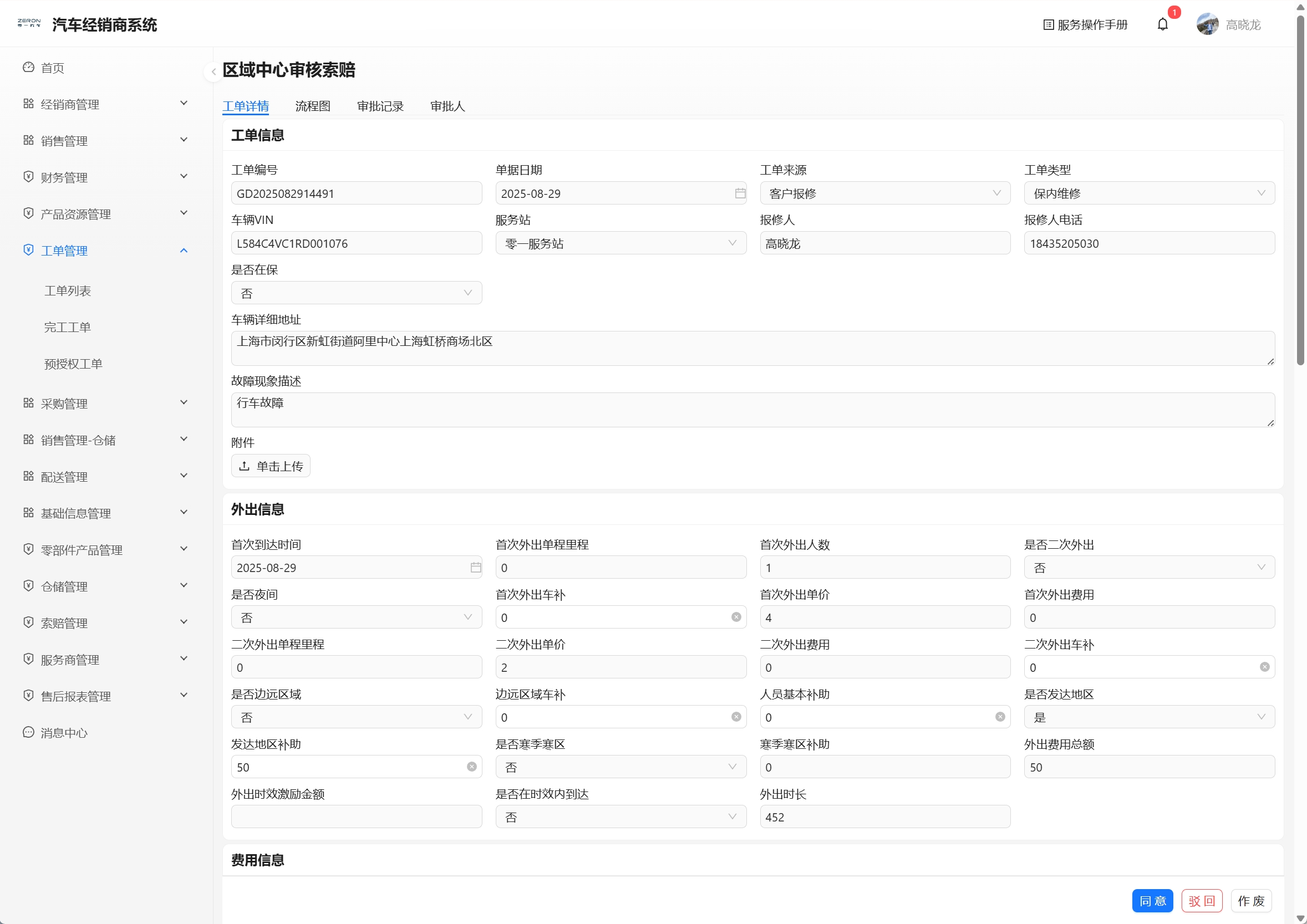The width and height of the screenshot is (1307, 924).
Task: Click the 工单编号 input field
Action: click(x=357, y=193)
